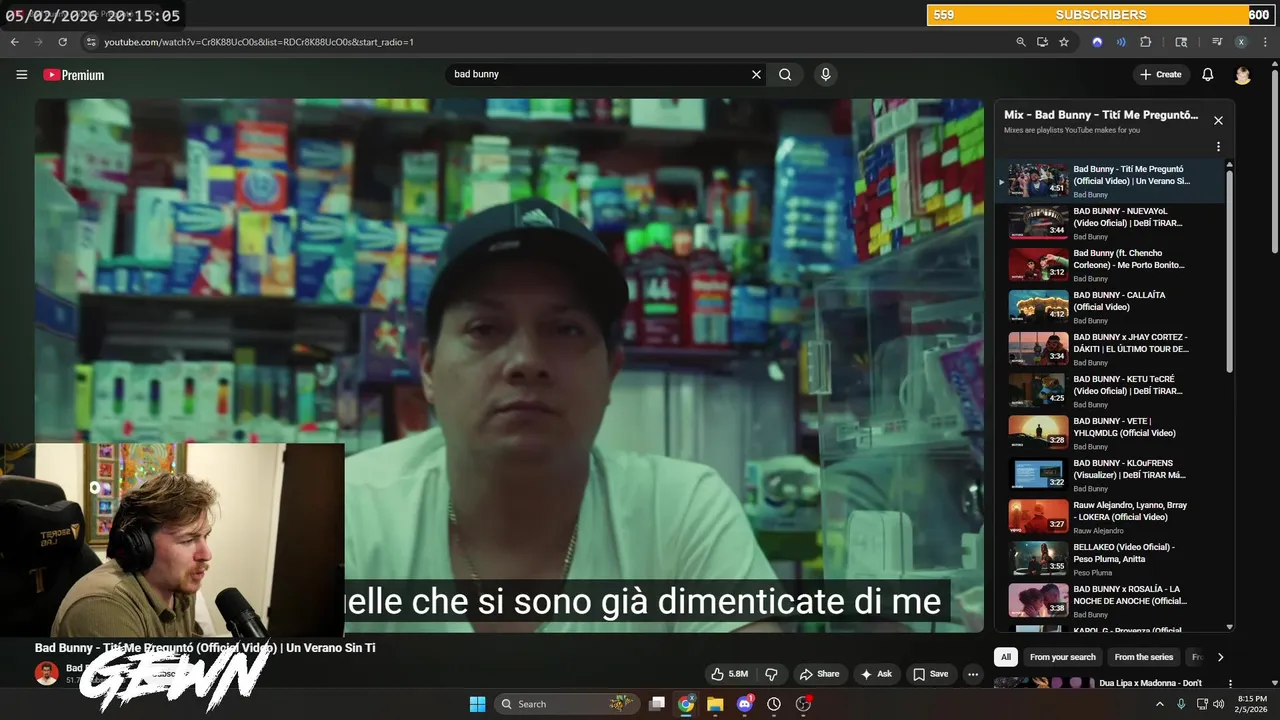Image resolution: width=1280 pixels, height=720 pixels.
Task: Click the main page vertical scrollbar
Action: (1275, 160)
